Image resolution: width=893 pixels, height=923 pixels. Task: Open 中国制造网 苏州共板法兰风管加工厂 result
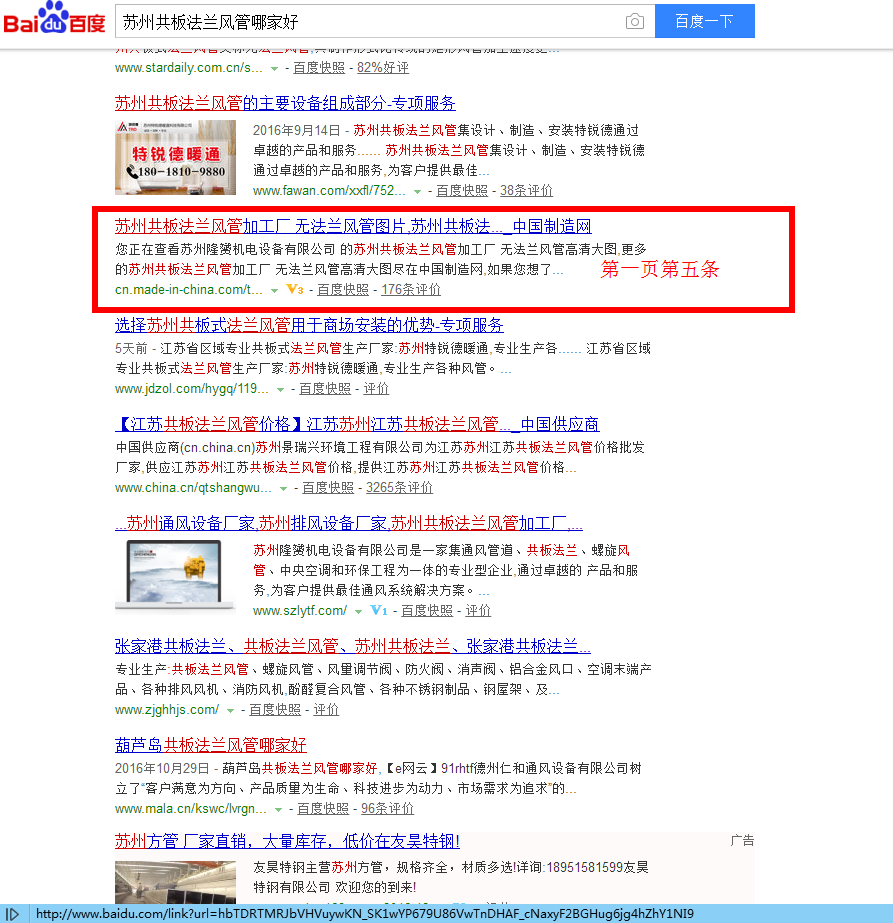(x=353, y=226)
